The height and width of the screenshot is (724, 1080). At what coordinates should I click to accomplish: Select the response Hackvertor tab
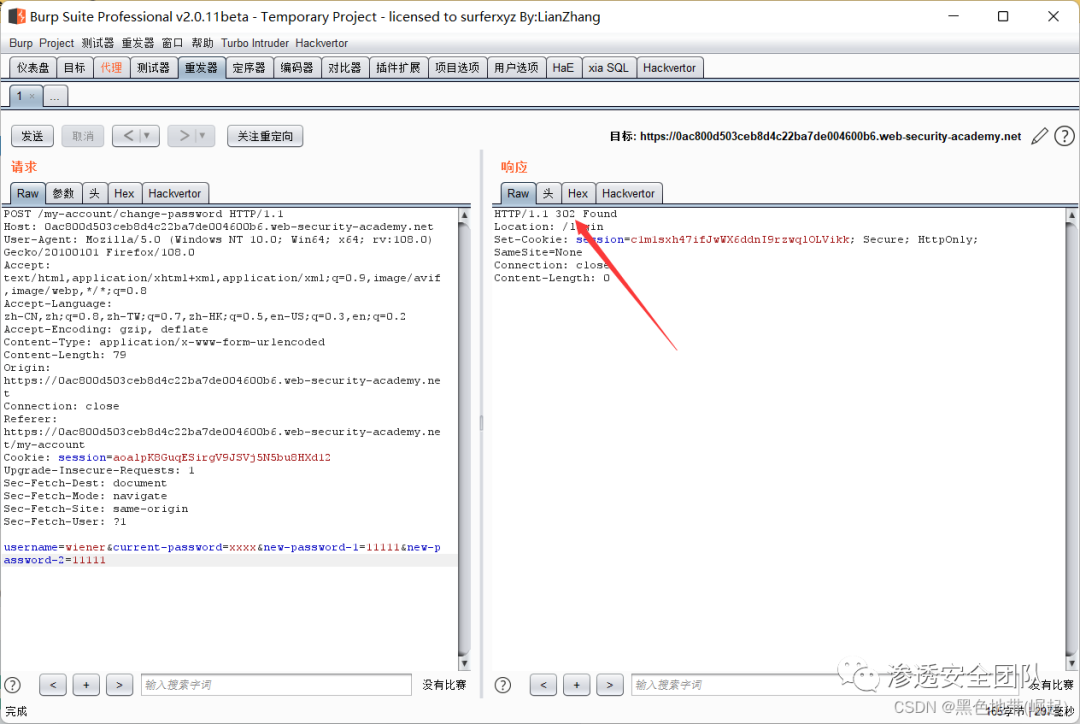click(628, 194)
